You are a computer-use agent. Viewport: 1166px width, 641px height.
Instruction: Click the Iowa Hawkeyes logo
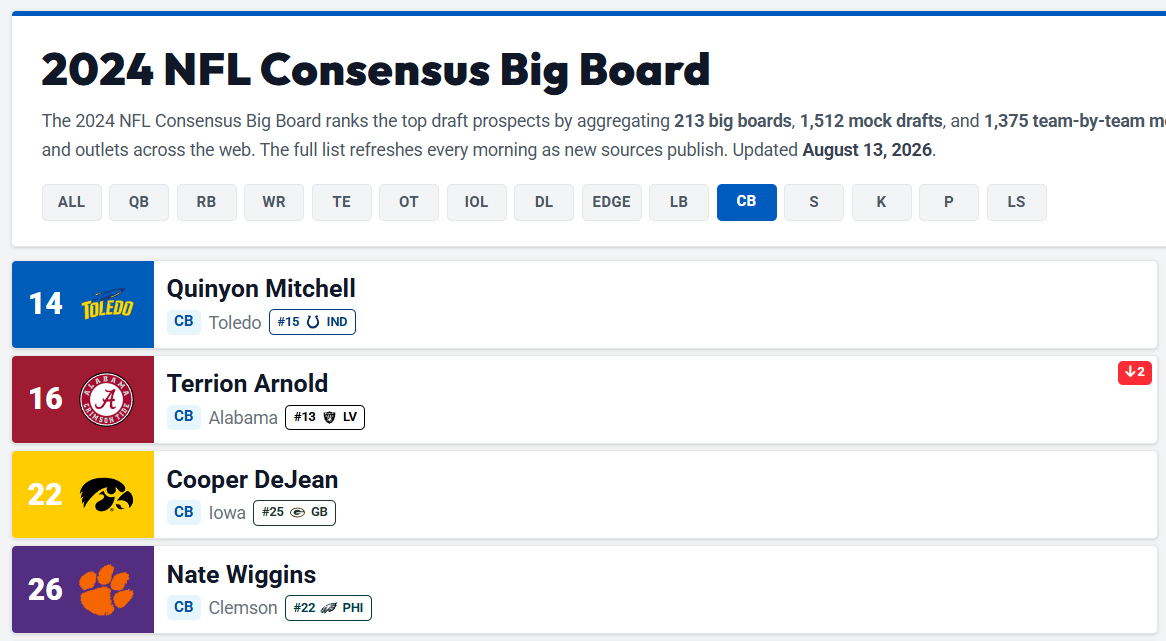[107, 495]
